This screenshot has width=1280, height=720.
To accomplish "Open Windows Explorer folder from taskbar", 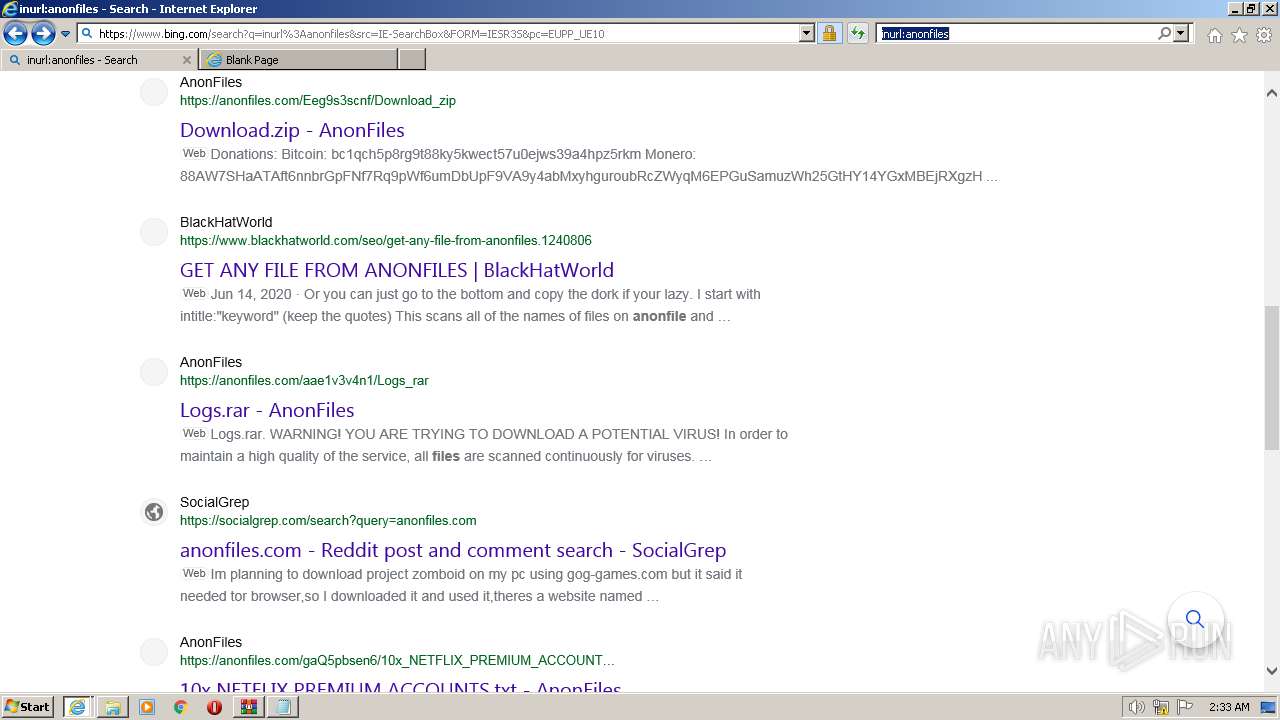I will (112, 707).
